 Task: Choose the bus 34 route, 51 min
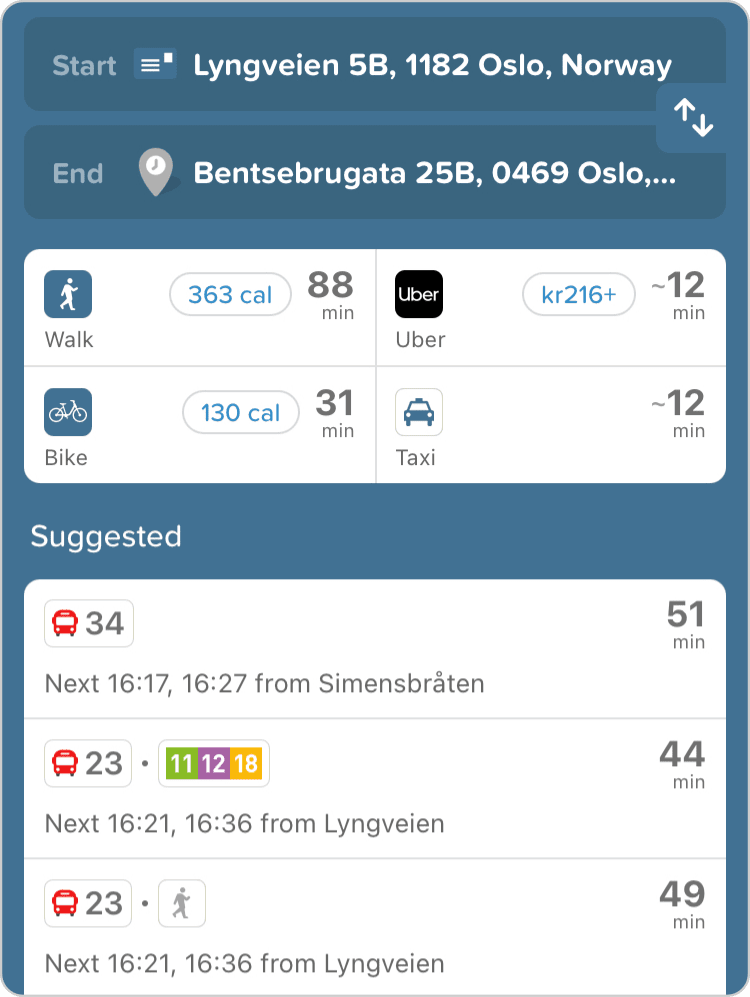pyautogui.click(x=374, y=648)
